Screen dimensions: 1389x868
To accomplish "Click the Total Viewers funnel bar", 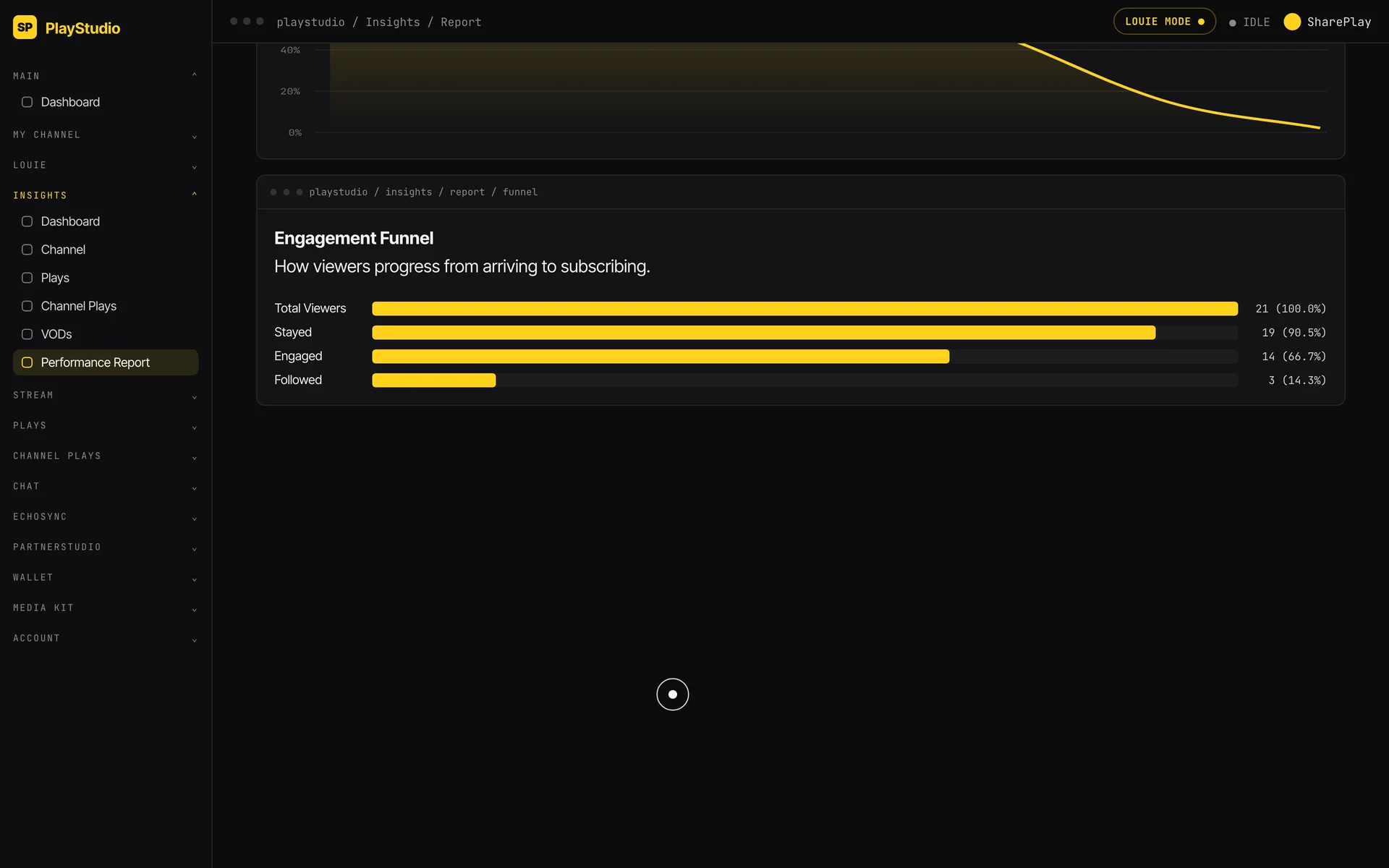I will point(804,309).
